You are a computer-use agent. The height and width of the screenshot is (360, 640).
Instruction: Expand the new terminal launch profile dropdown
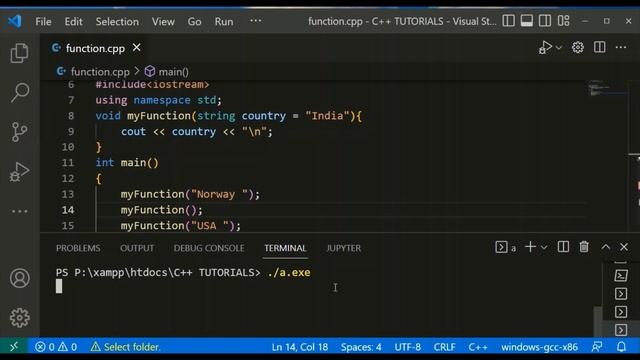point(544,247)
